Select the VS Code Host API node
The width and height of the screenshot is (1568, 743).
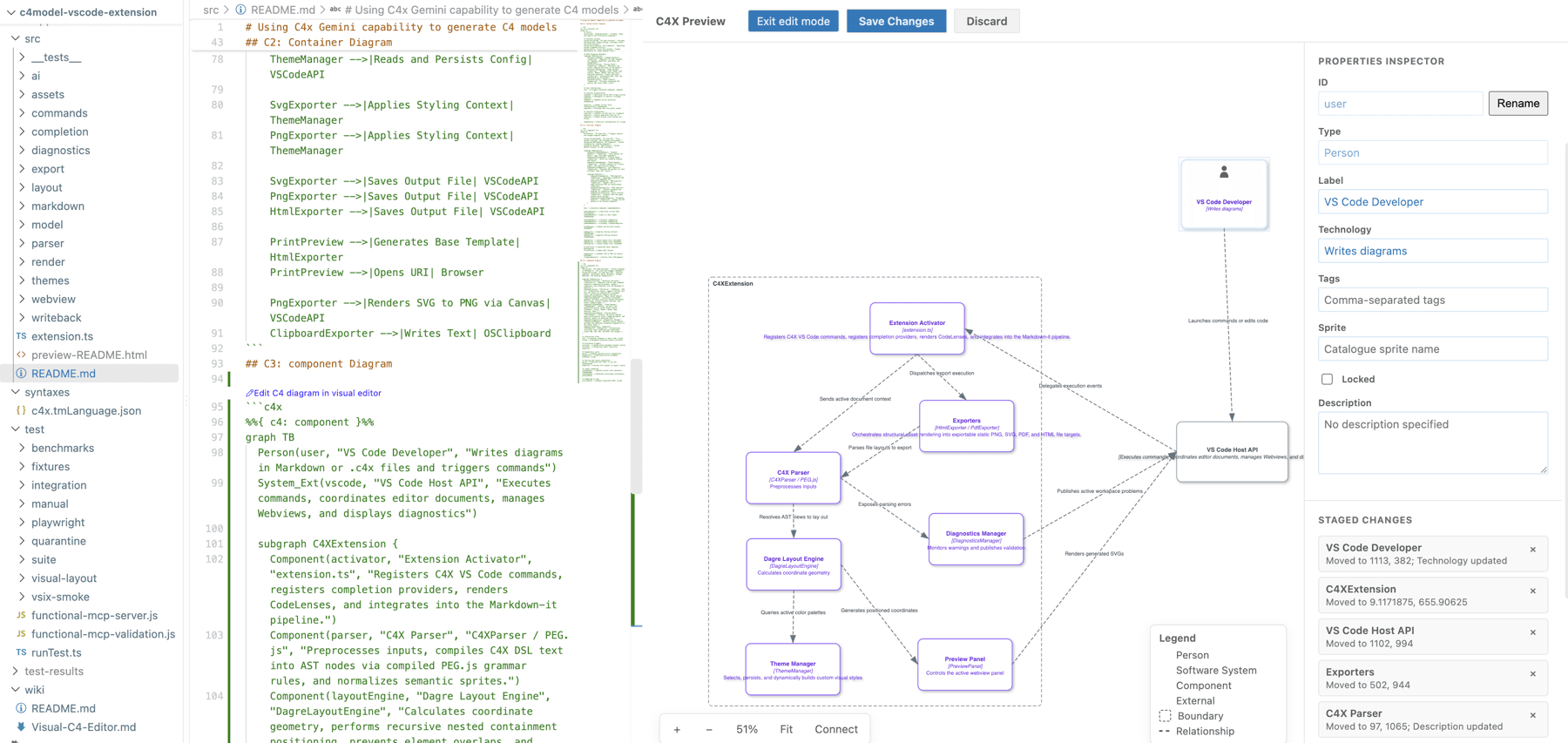coord(1232,451)
